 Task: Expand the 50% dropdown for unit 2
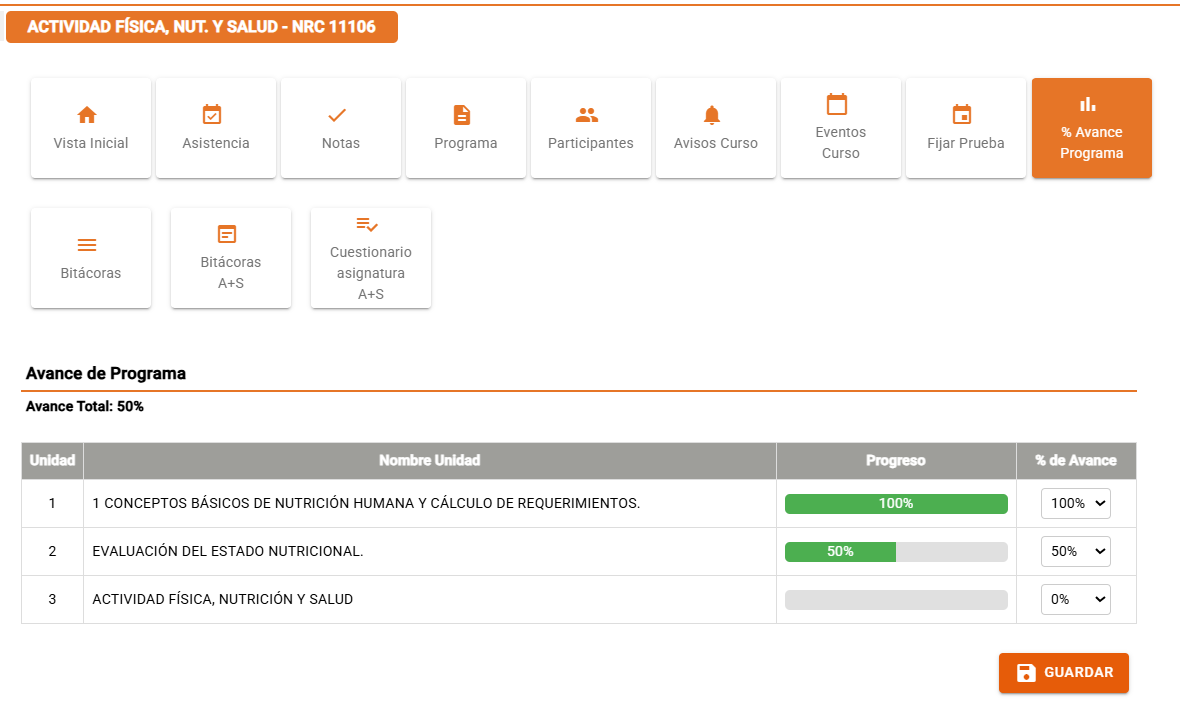coord(1076,551)
